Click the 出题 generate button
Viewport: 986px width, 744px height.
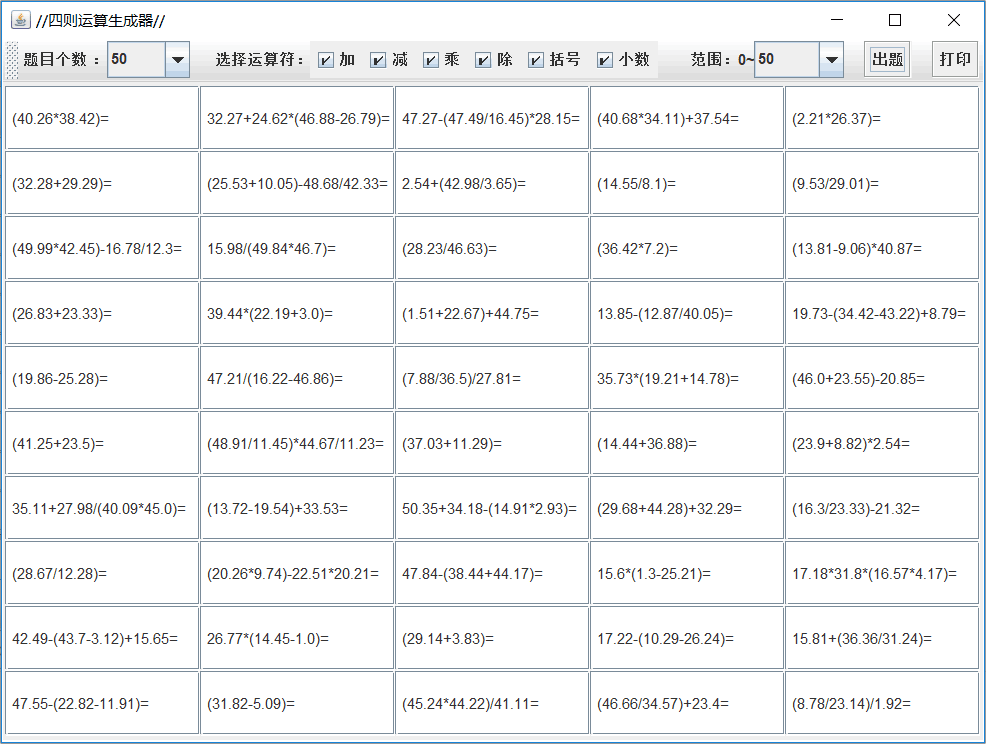[887, 60]
